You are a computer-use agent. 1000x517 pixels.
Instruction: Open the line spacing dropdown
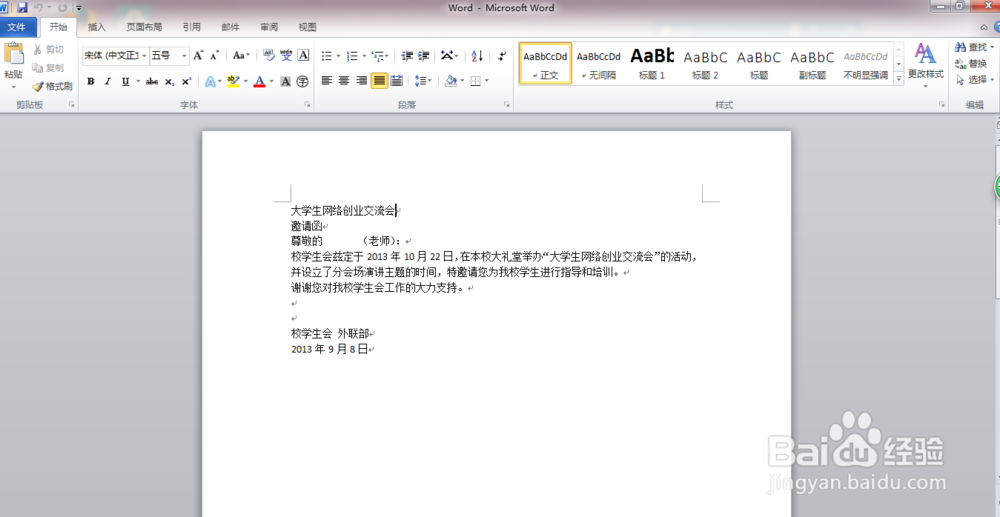[x=423, y=81]
